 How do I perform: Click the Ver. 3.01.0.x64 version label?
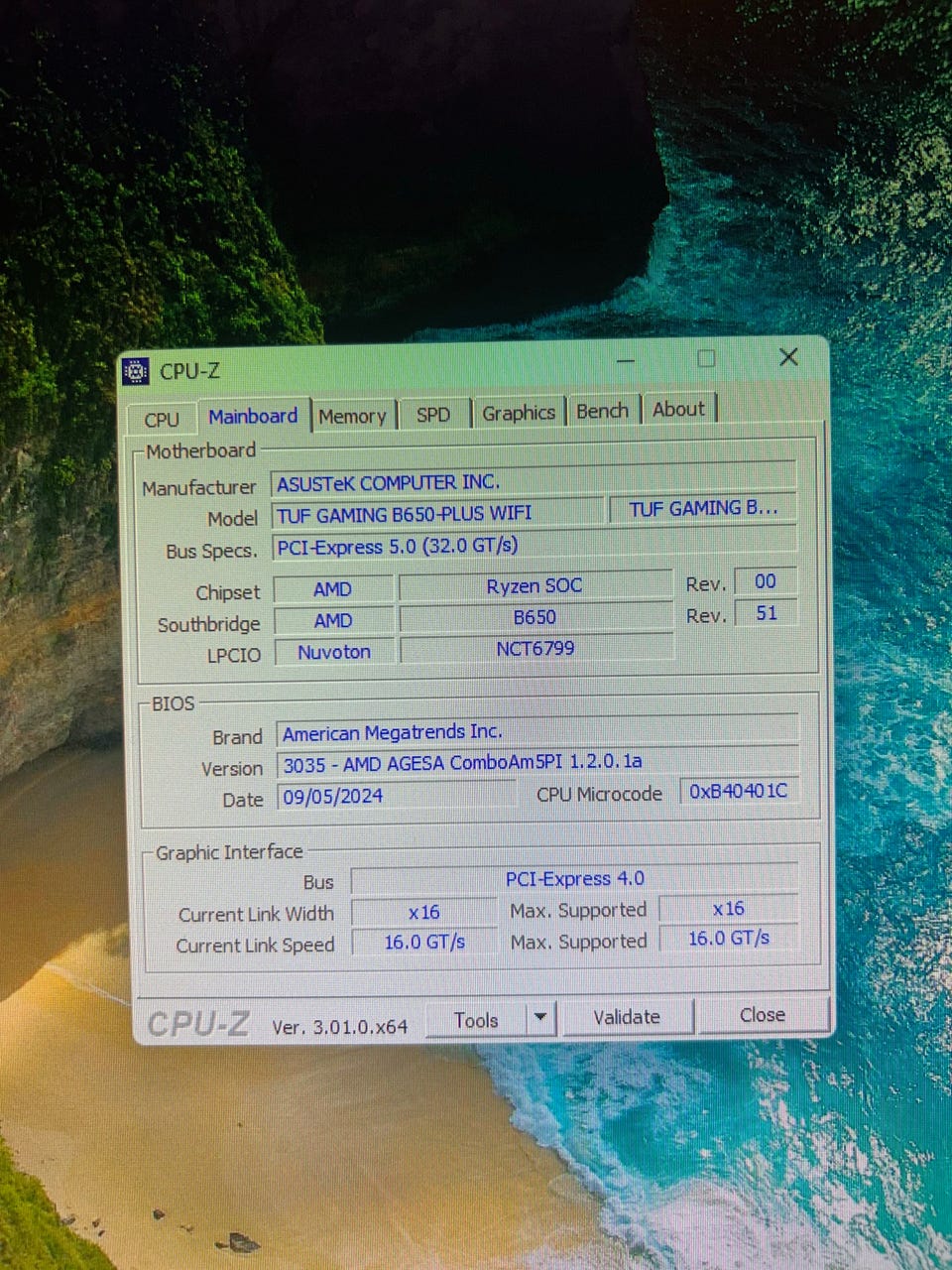(339, 1027)
